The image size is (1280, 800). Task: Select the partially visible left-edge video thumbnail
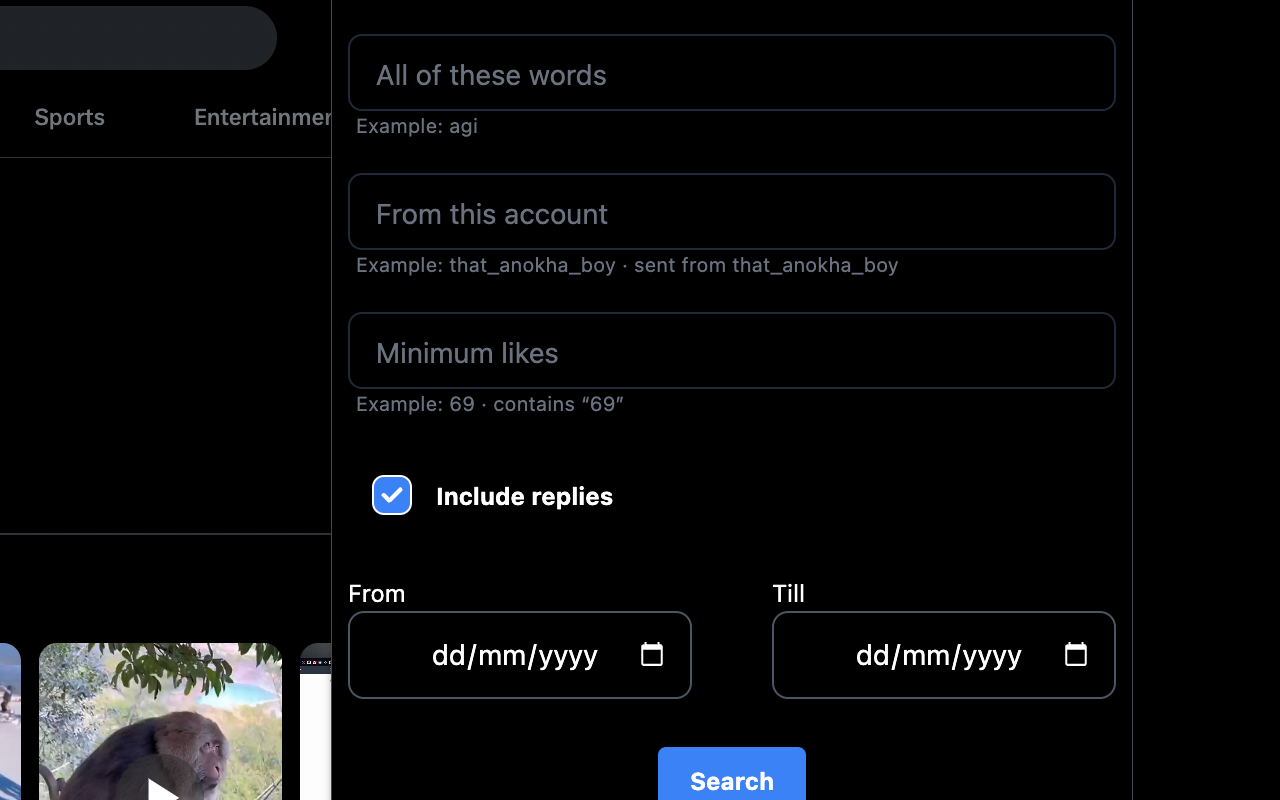click(10, 722)
